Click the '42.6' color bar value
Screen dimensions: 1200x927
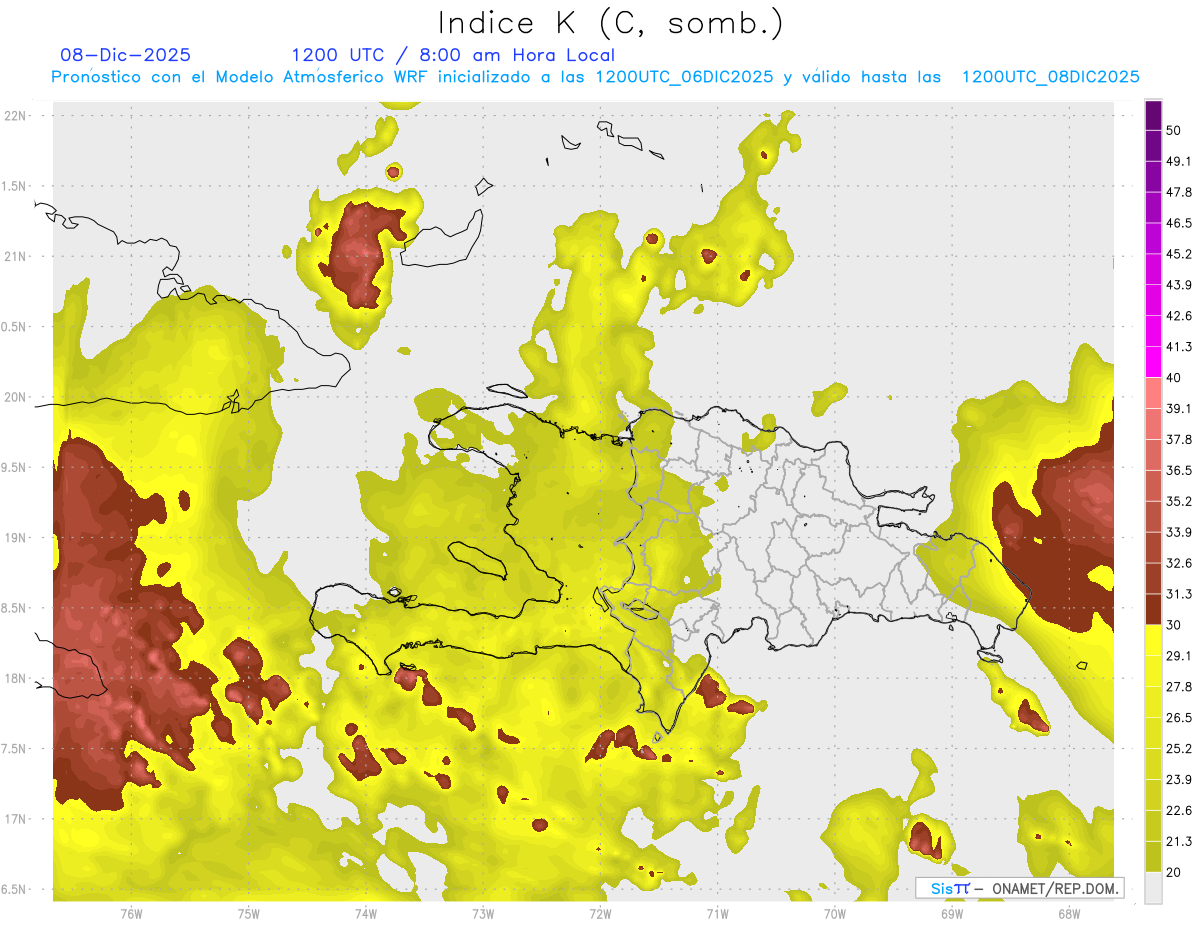point(1179,316)
